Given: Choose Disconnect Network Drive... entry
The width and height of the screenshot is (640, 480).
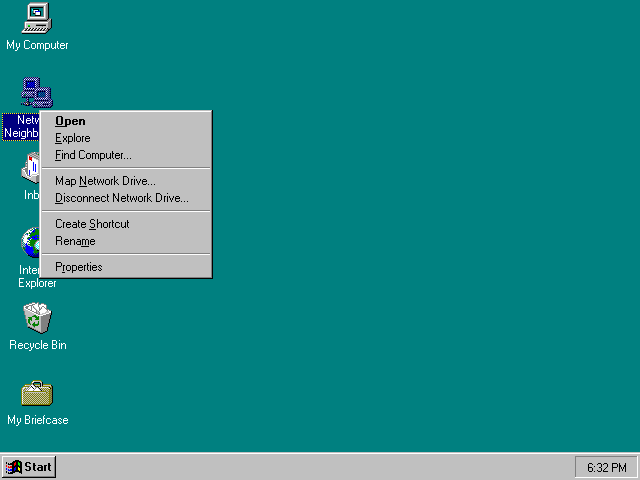Looking at the screenshot, I should pos(127,198).
